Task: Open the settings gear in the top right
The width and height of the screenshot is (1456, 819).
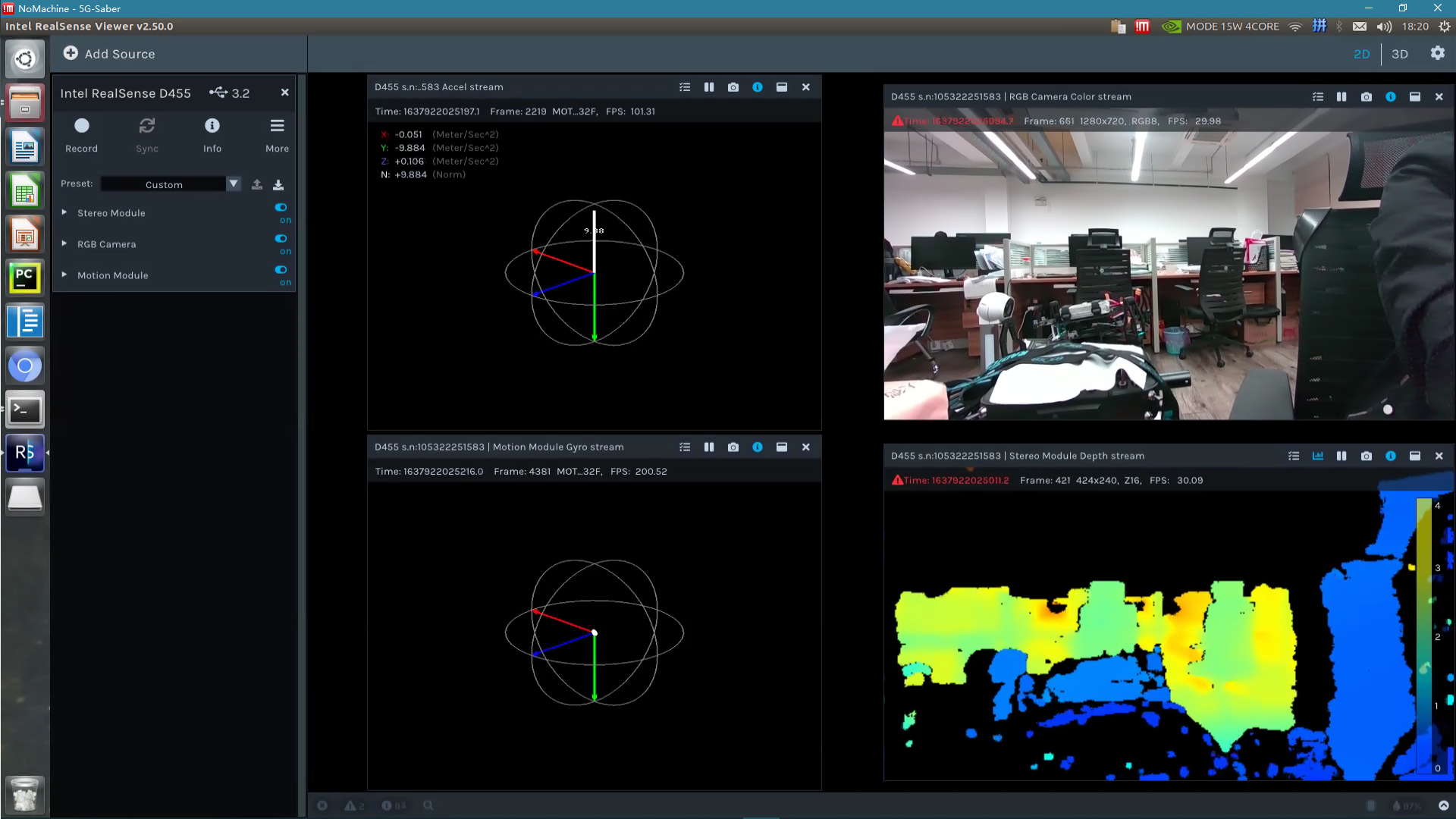Action: coord(1438,54)
